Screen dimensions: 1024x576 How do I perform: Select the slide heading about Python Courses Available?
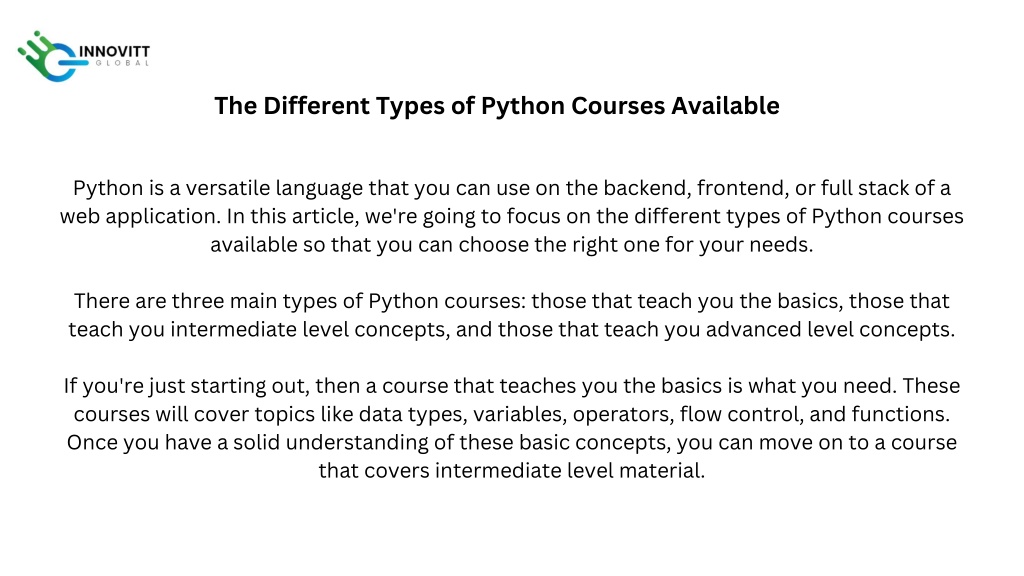click(x=497, y=106)
